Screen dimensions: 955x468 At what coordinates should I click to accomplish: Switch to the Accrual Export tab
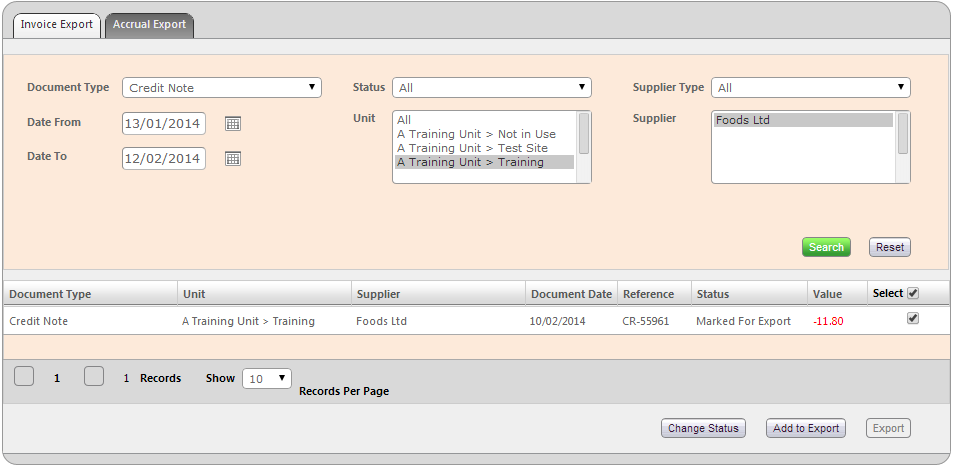tap(149, 25)
